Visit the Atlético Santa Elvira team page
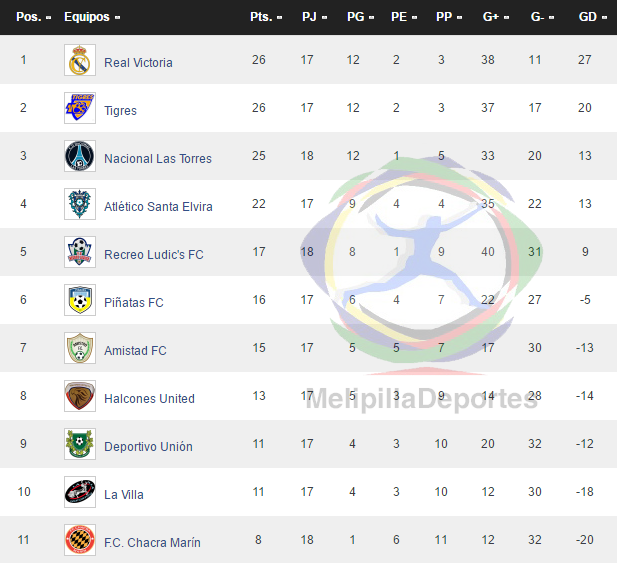Image resolution: width=618 pixels, height=563 pixels. tap(158, 207)
